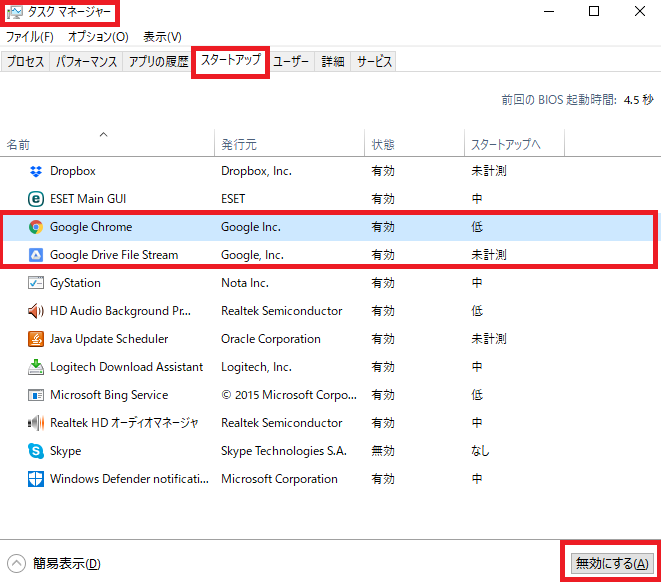The image size is (661, 584).
Task: Click the Java Update Scheduler icon
Action: [36, 339]
